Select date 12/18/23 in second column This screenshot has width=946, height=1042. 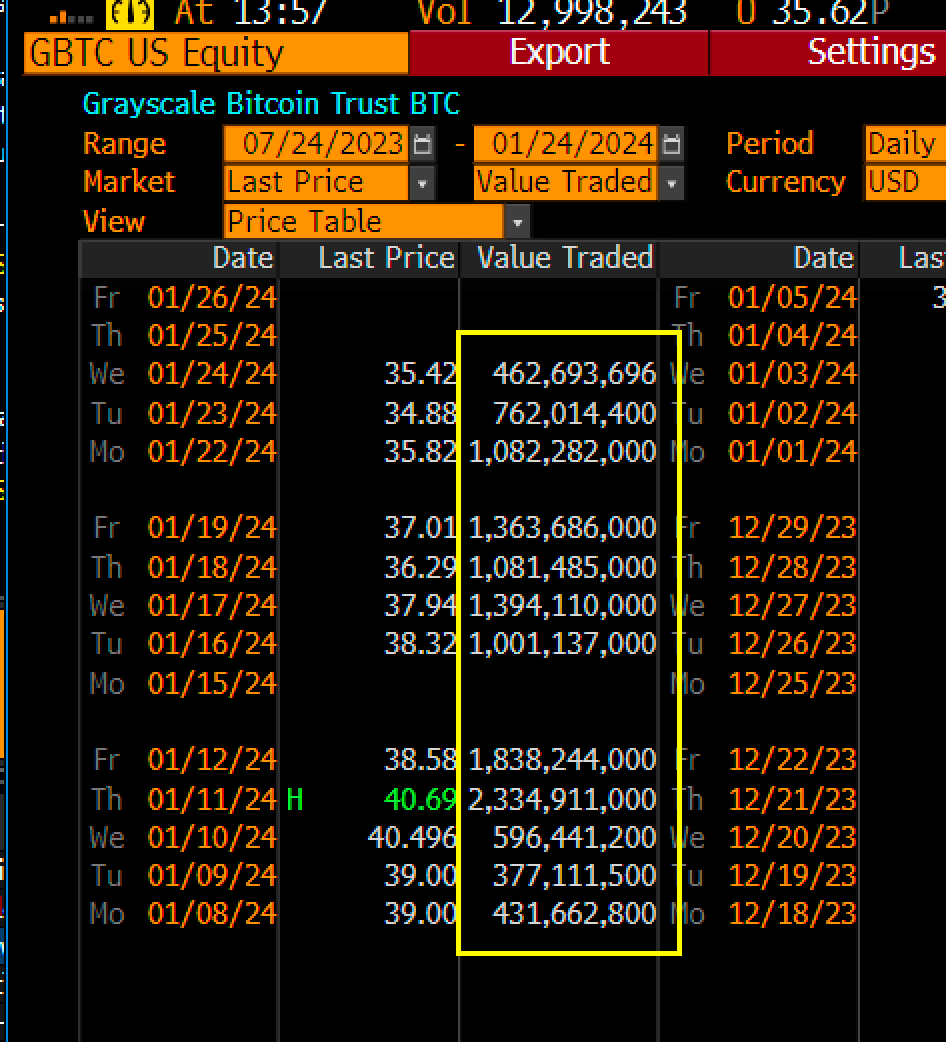click(x=793, y=913)
